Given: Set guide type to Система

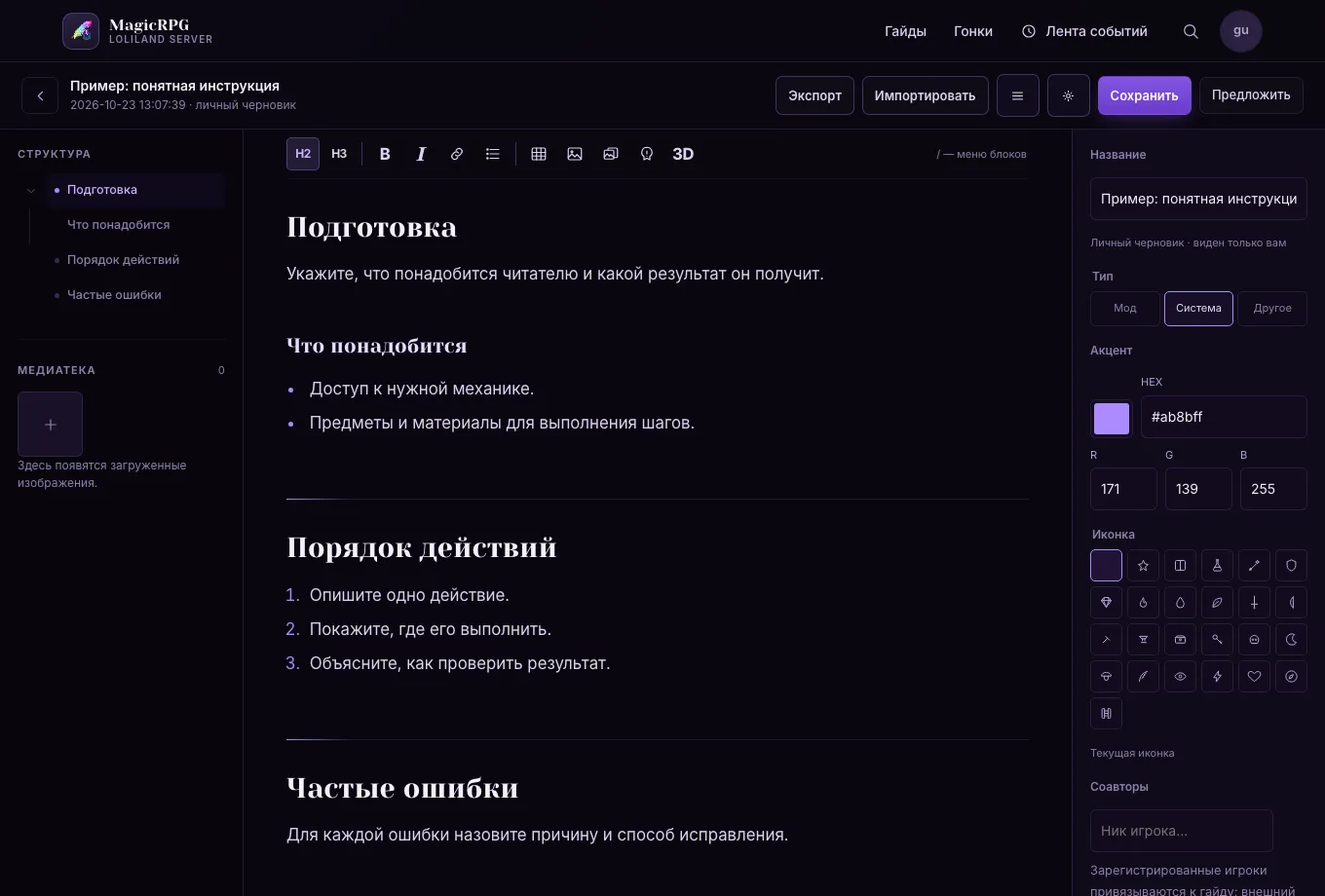Looking at the screenshot, I should coord(1198,309).
